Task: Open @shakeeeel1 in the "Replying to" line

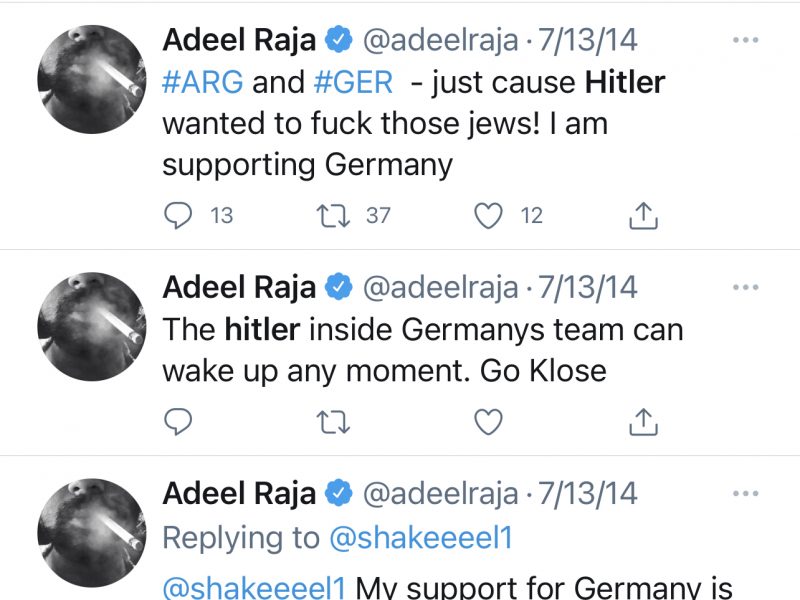Action: 420,537
